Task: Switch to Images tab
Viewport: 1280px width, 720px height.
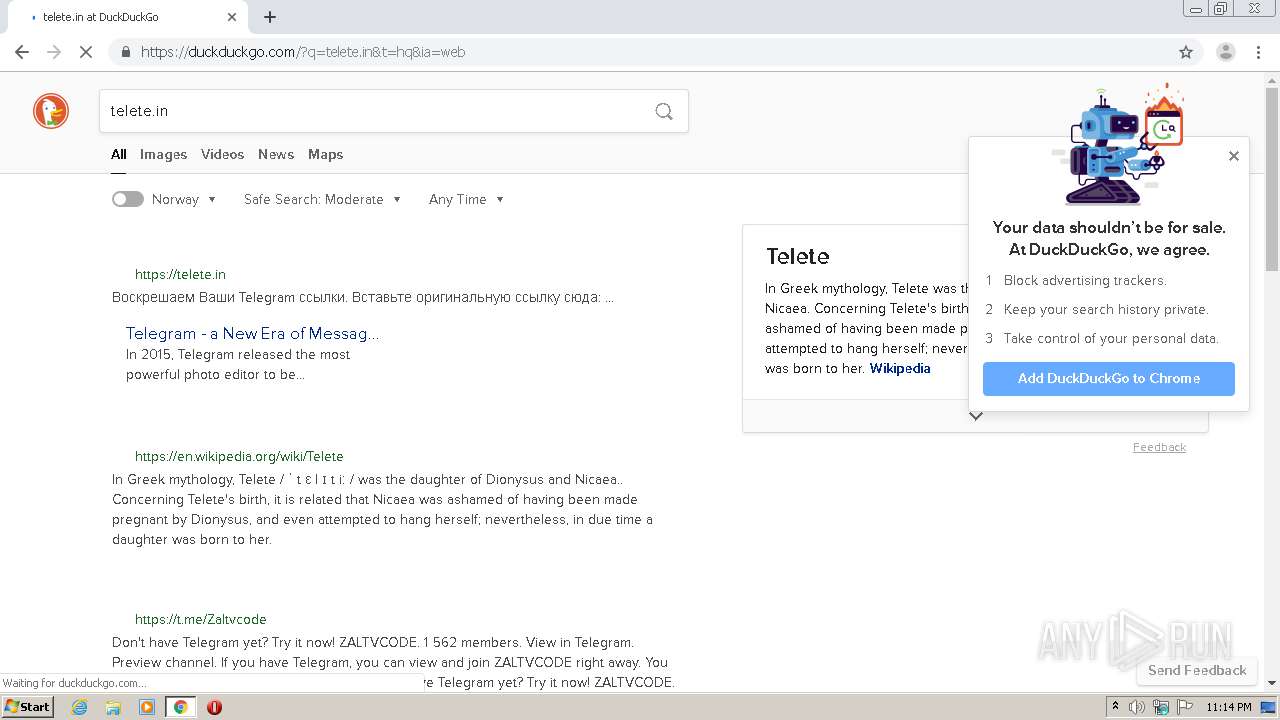Action: pyautogui.click(x=163, y=154)
